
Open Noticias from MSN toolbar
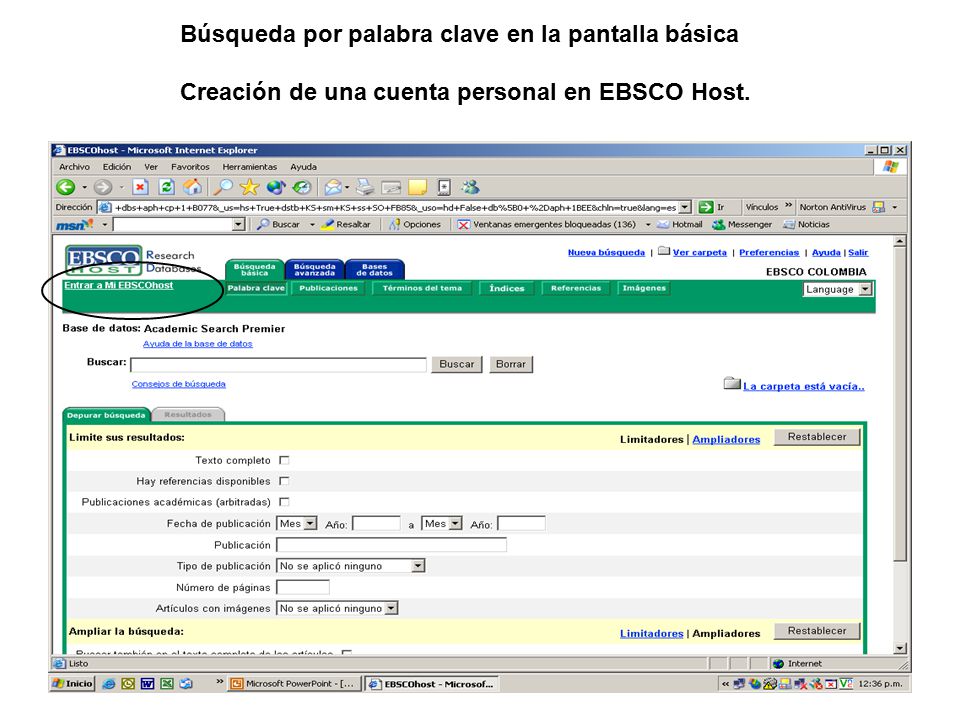click(806, 225)
